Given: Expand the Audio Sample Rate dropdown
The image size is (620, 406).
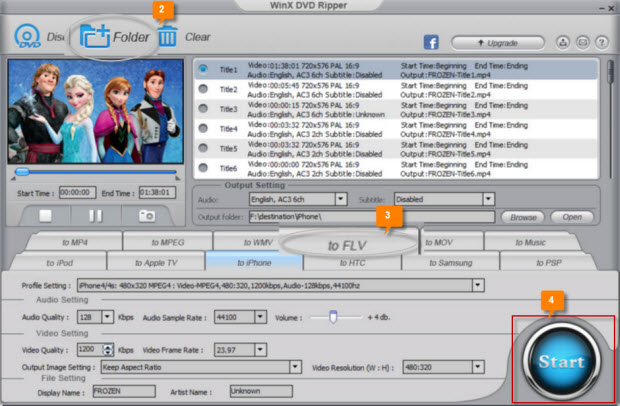Looking at the screenshot, I should tap(260, 317).
